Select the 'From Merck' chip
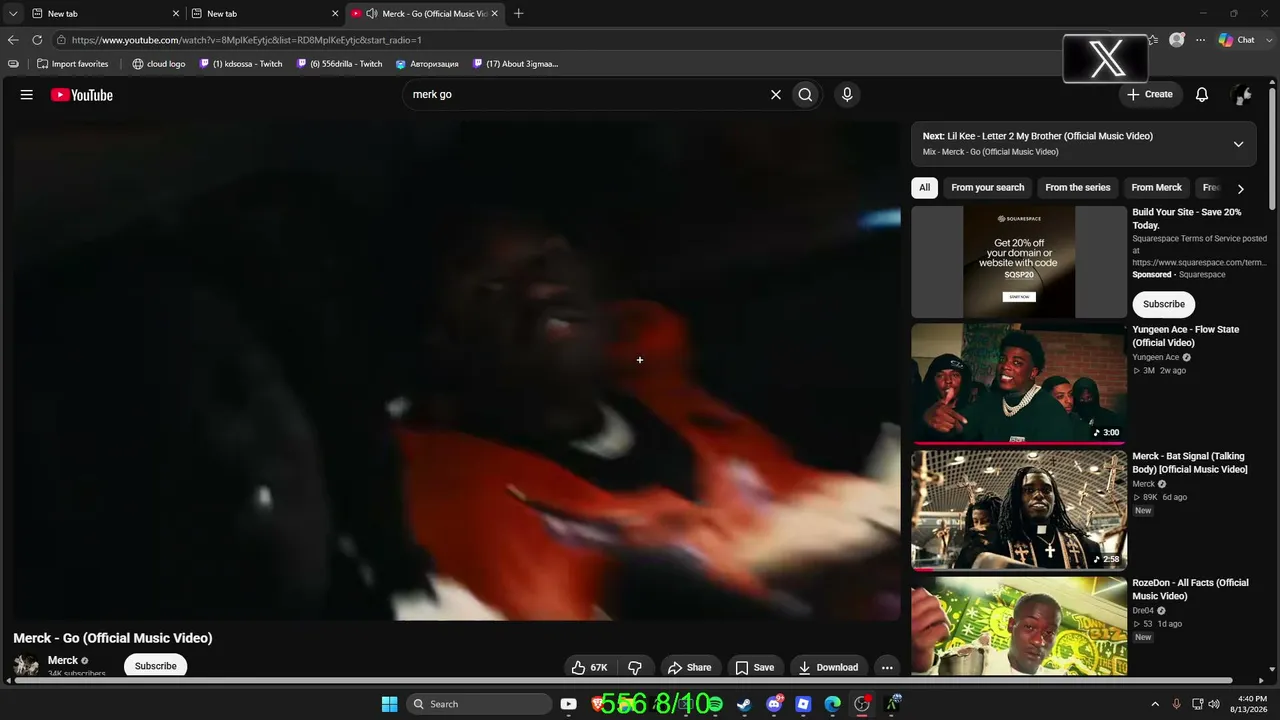The width and height of the screenshot is (1280, 720). pos(1156,188)
